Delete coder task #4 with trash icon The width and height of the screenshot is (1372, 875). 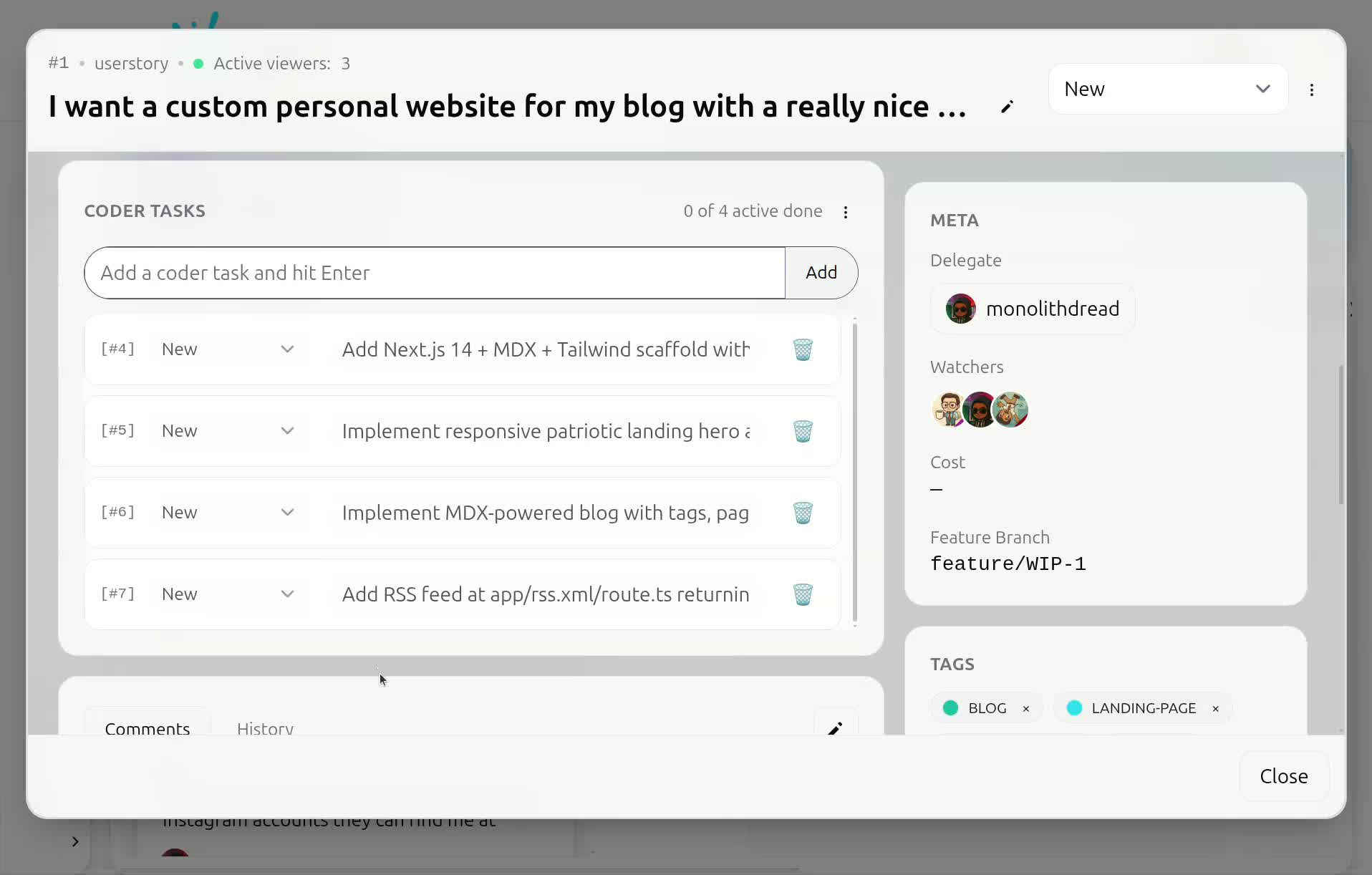(x=803, y=349)
